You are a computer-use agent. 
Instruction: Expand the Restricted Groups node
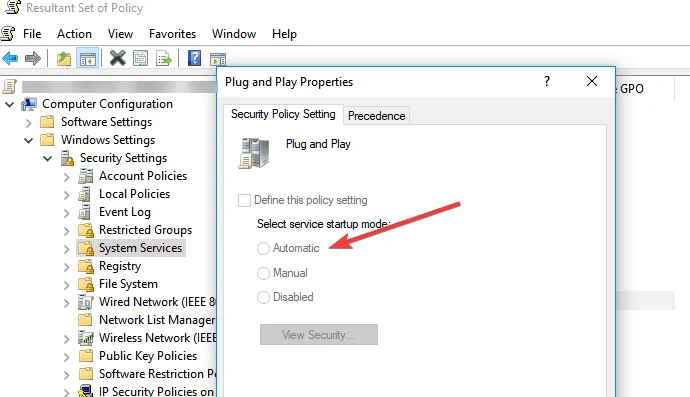click(x=66, y=231)
